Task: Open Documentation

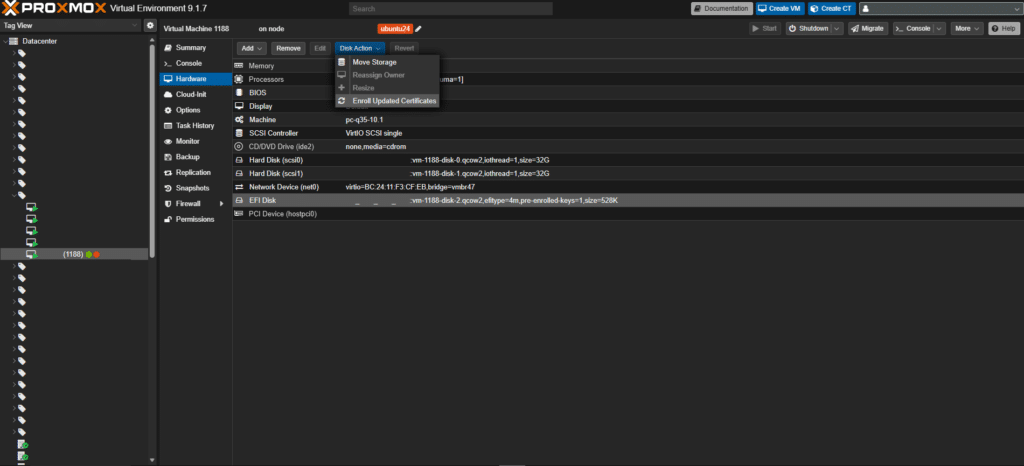Action: pyautogui.click(x=723, y=8)
